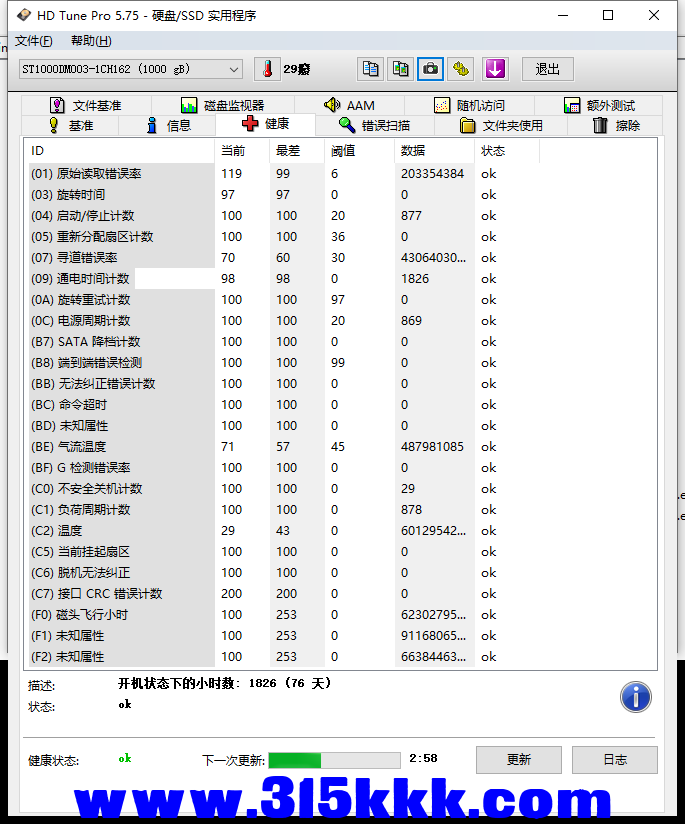Click the copy text to clipboard icon
The width and height of the screenshot is (685, 824).
pyautogui.click(x=371, y=69)
